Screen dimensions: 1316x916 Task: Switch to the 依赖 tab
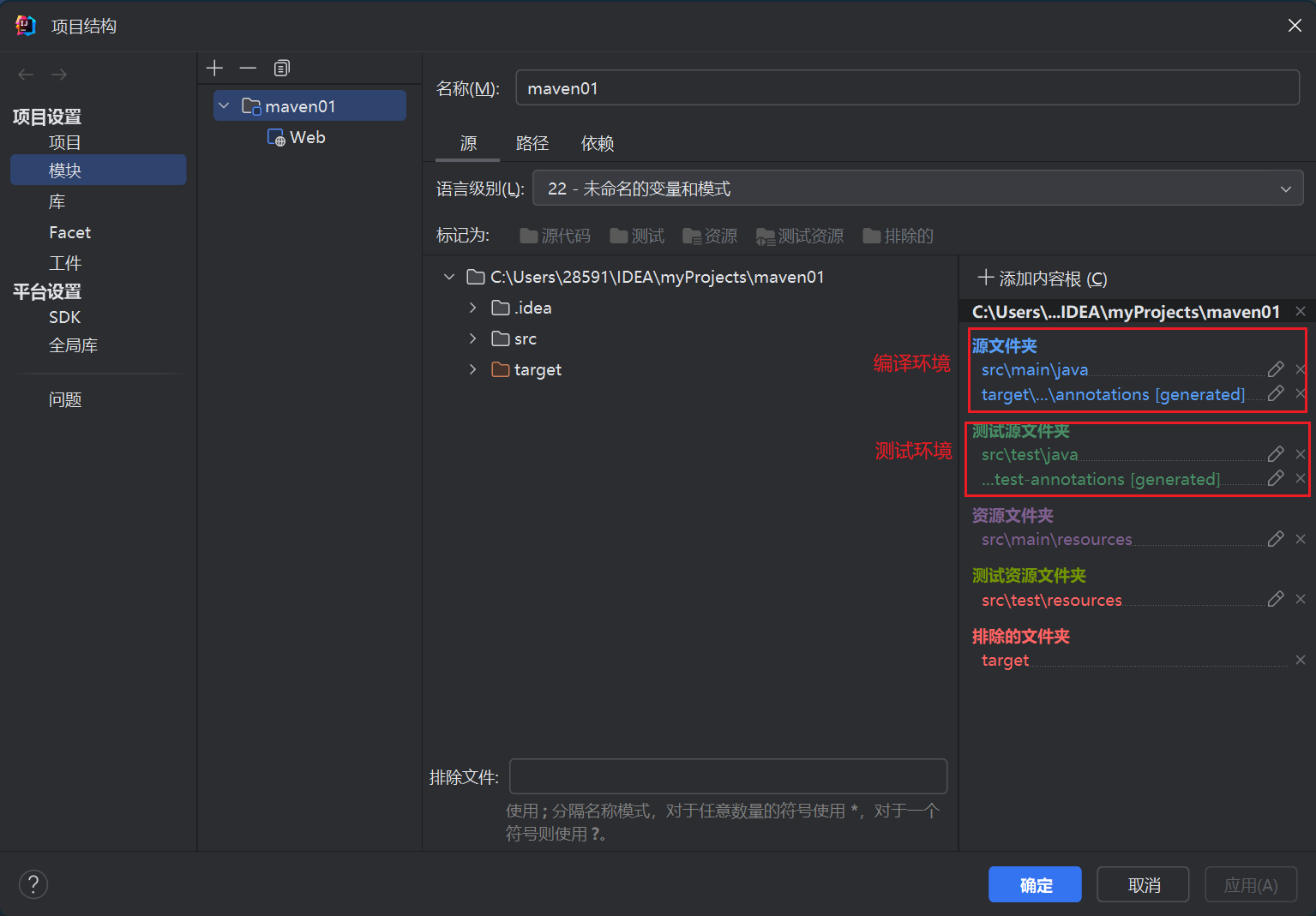point(598,143)
